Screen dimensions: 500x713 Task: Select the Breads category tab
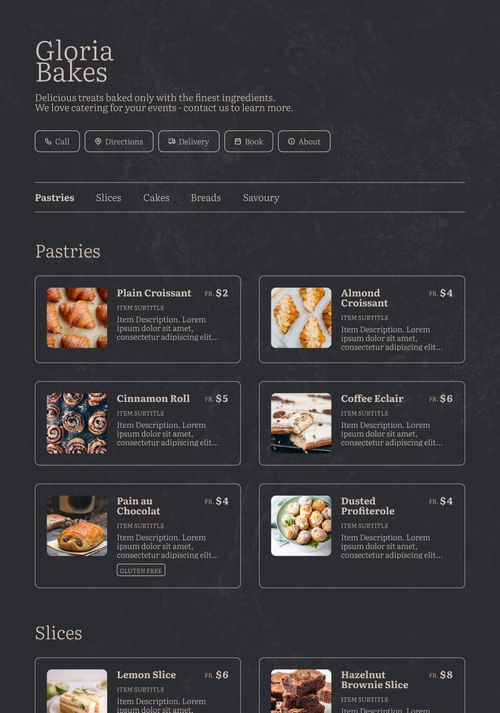coord(205,198)
